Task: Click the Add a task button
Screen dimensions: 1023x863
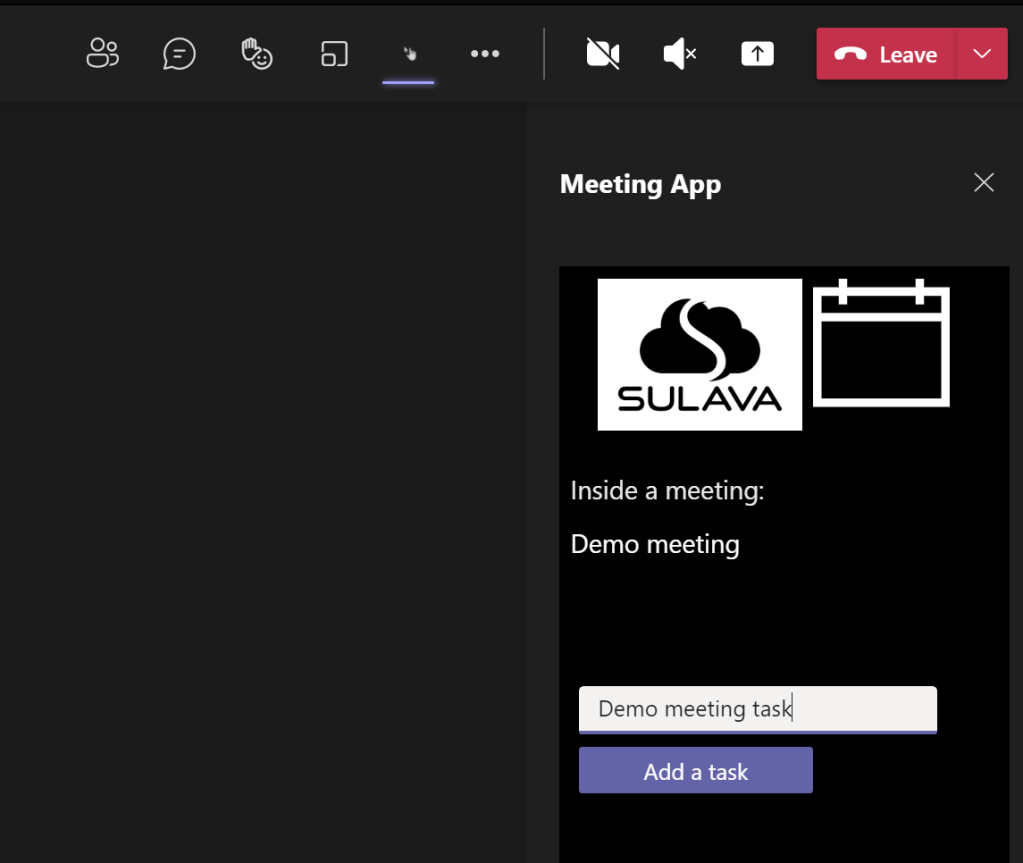Action: pos(695,771)
